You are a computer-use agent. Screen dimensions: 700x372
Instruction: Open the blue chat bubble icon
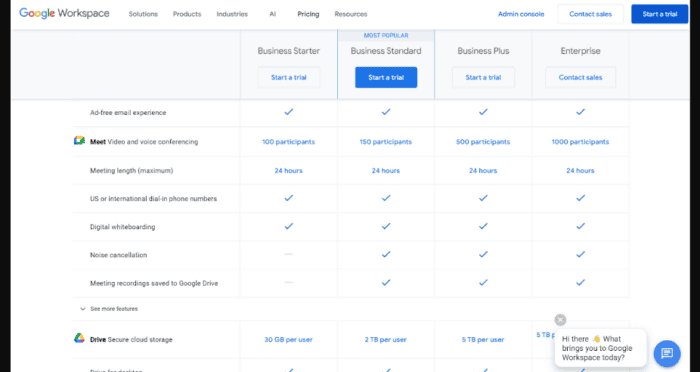[x=667, y=354]
